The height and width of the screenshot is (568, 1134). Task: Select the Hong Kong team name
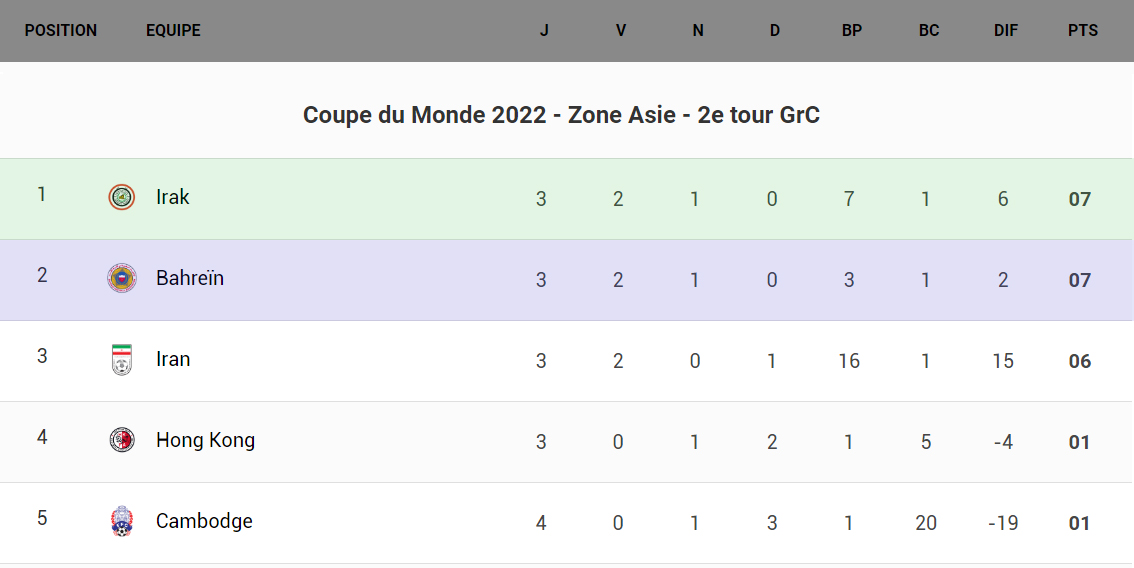click(x=205, y=440)
